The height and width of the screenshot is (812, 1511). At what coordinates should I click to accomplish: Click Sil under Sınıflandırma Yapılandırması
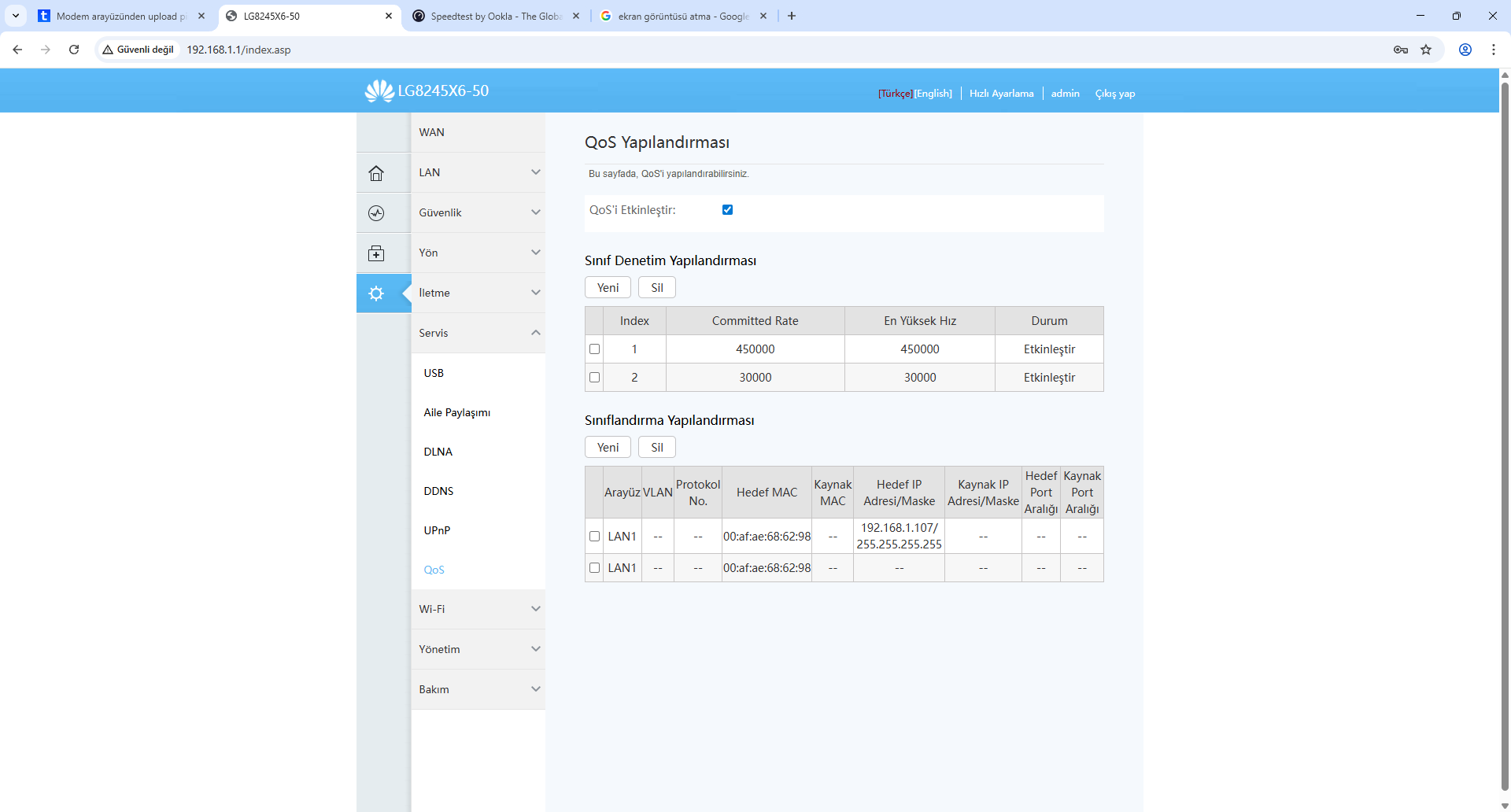coord(657,448)
